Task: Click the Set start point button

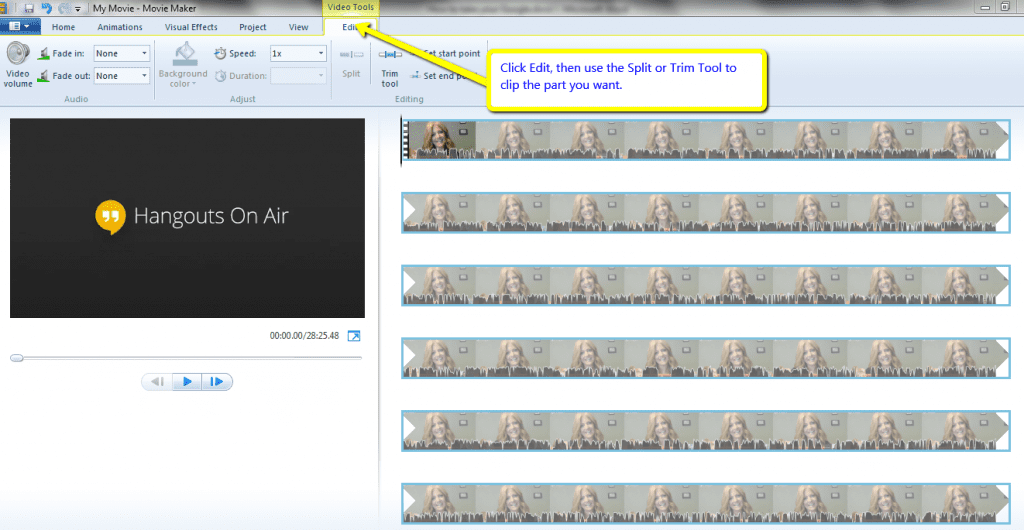Action: point(450,53)
